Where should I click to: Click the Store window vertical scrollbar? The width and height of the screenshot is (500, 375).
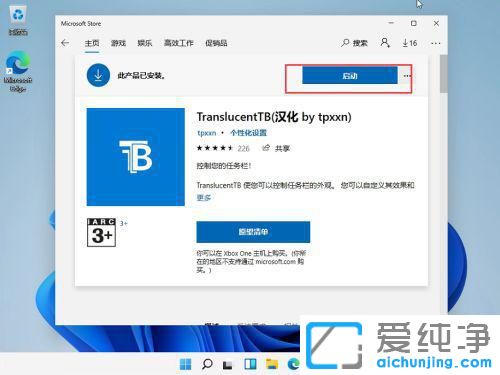[443, 74]
